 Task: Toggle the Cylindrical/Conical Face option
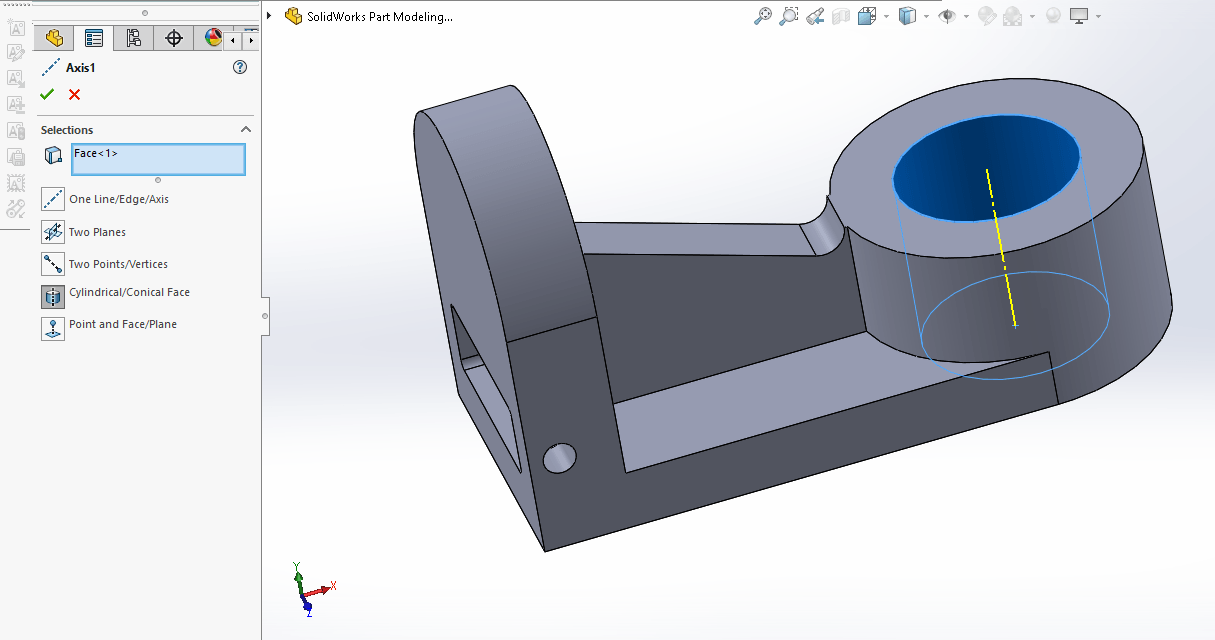53,296
